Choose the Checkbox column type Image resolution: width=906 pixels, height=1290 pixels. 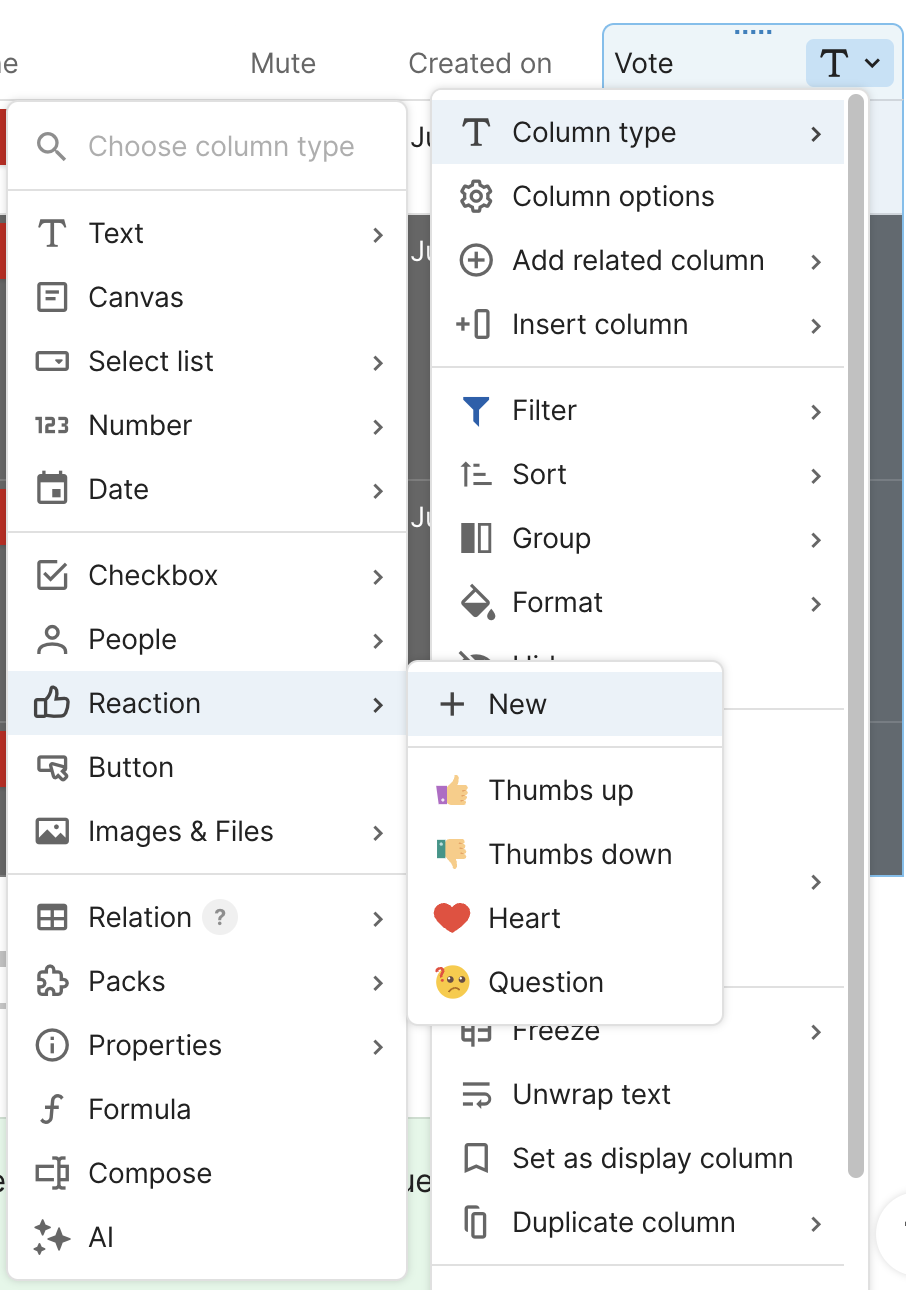(153, 575)
